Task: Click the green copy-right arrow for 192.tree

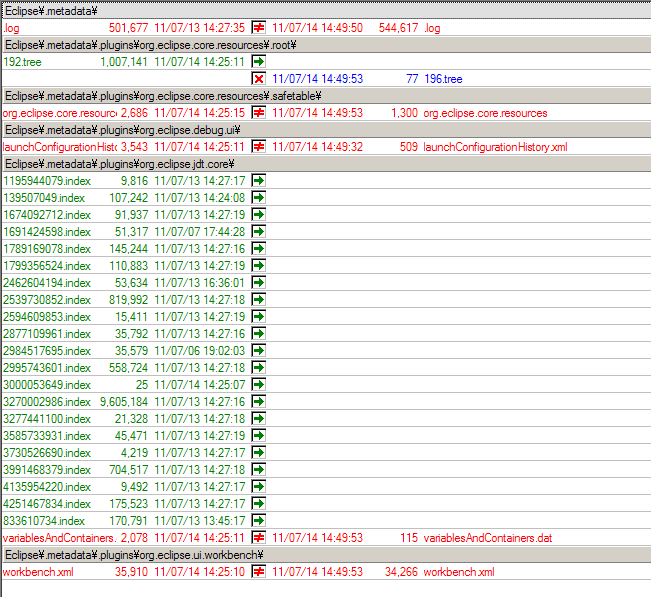Action: [x=259, y=62]
